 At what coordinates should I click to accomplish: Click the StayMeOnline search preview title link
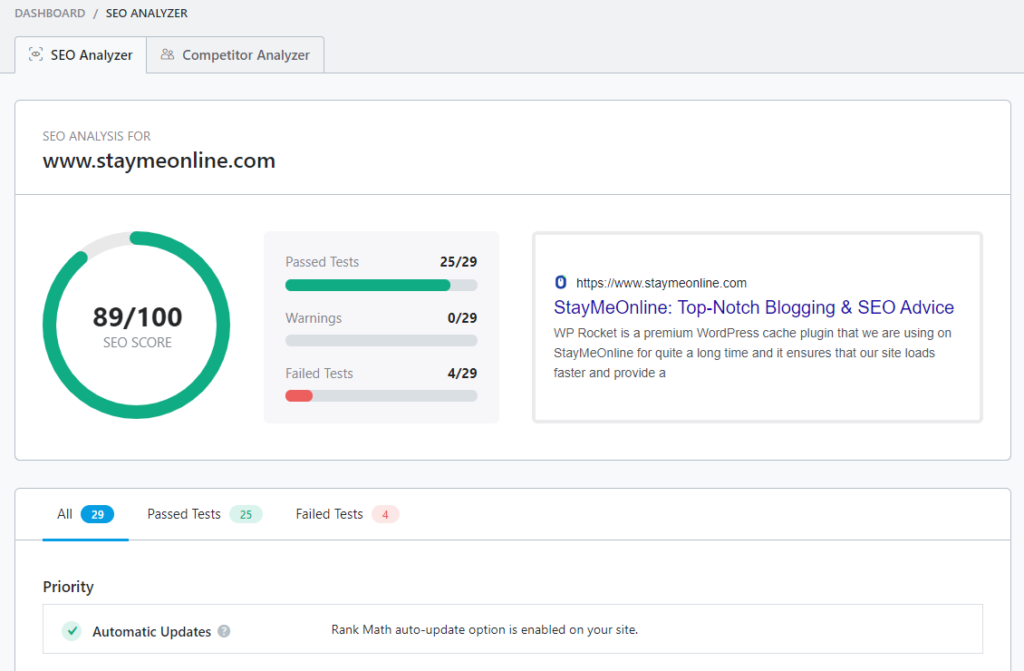click(x=754, y=307)
